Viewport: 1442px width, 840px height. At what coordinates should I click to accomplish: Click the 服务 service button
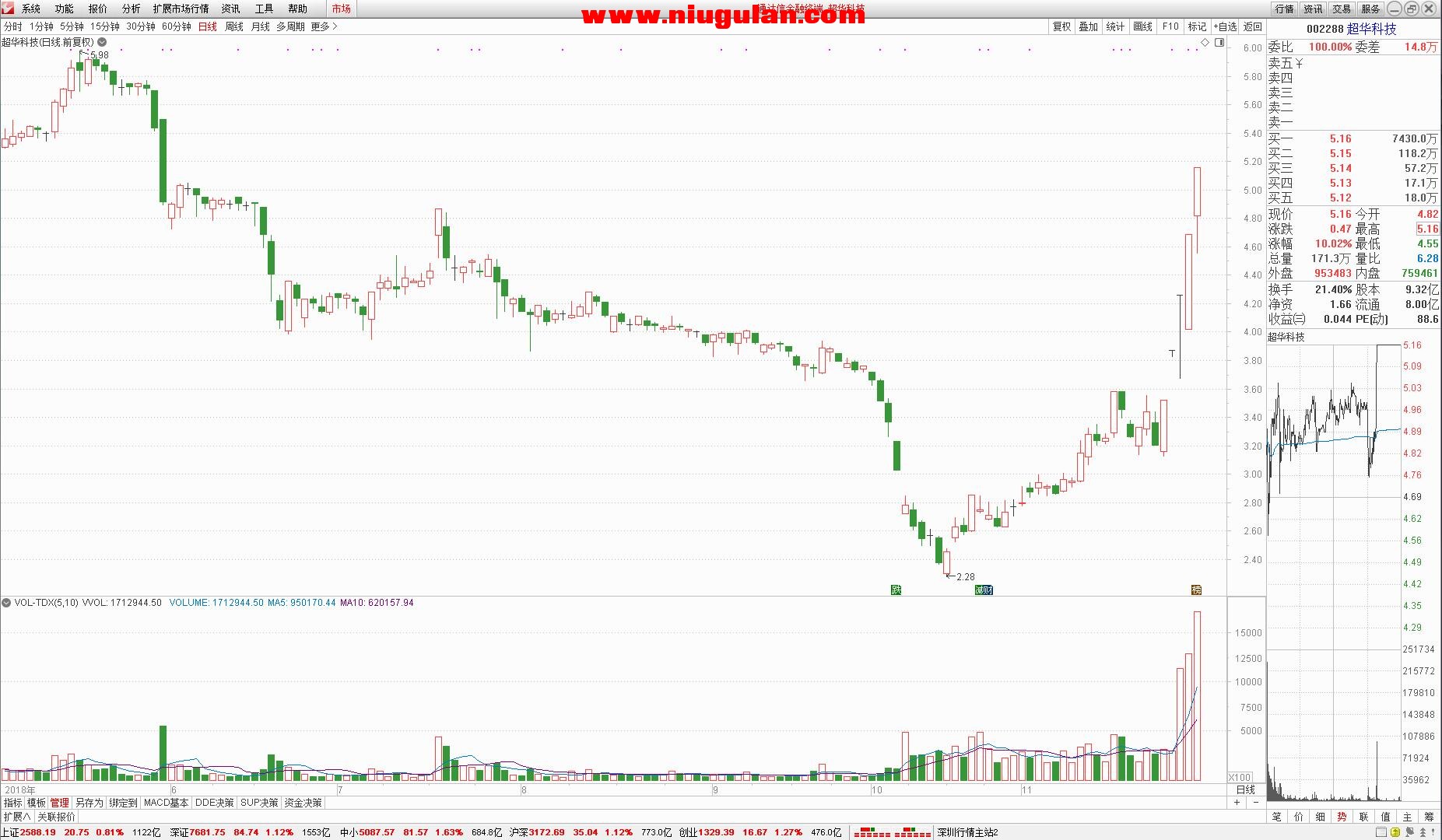[x=1370, y=9]
